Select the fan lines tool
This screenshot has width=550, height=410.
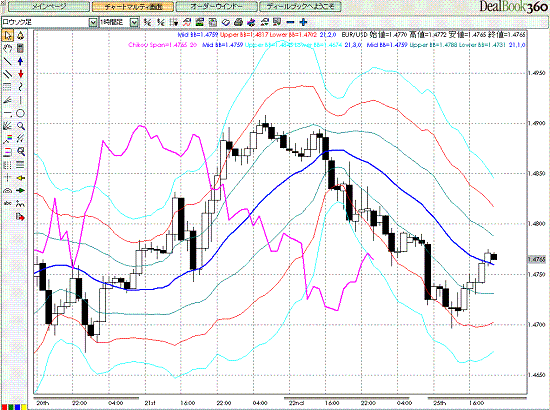(x=8, y=100)
